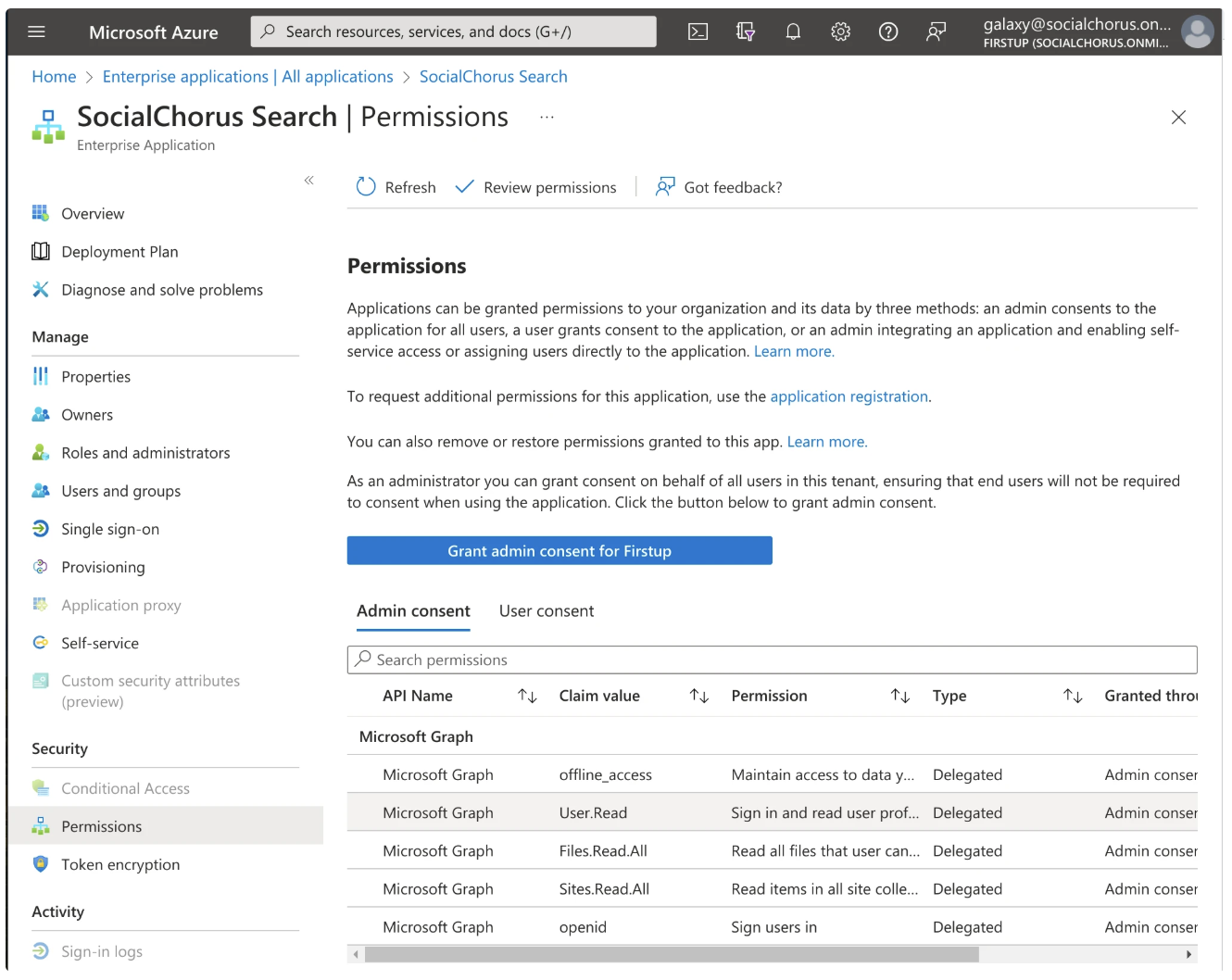Select the Files.Read.All claim value
The width and height of the screenshot is (1232, 980).
tap(603, 851)
